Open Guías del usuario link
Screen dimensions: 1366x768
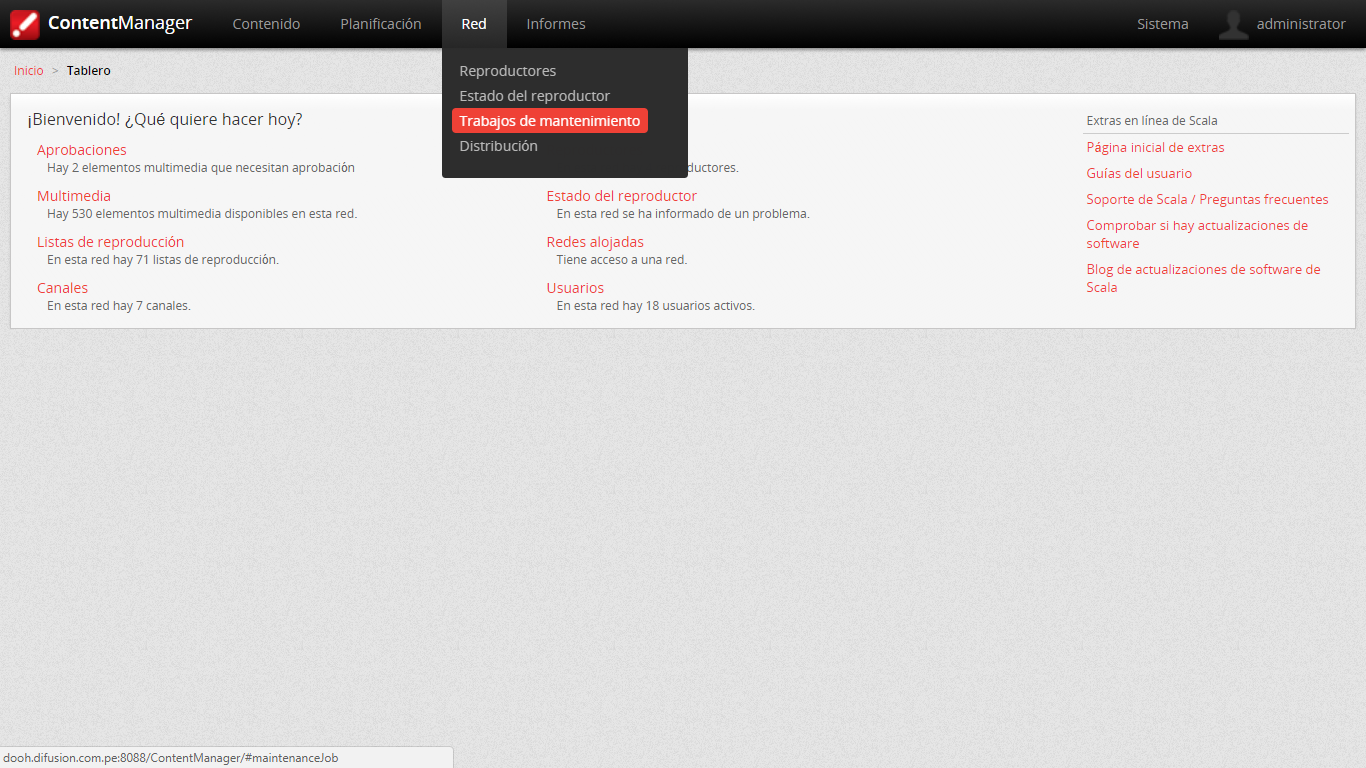[1139, 173]
